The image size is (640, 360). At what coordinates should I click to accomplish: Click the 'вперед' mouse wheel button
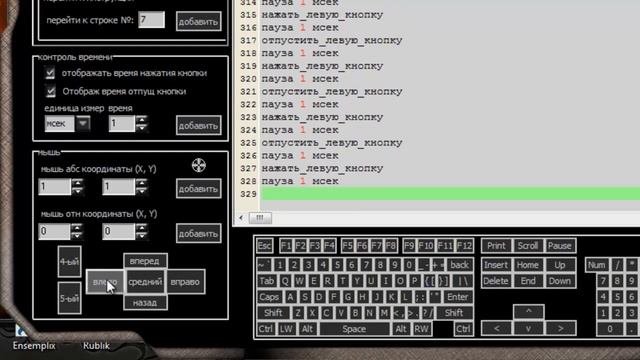pyautogui.click(x=145, y=261)
